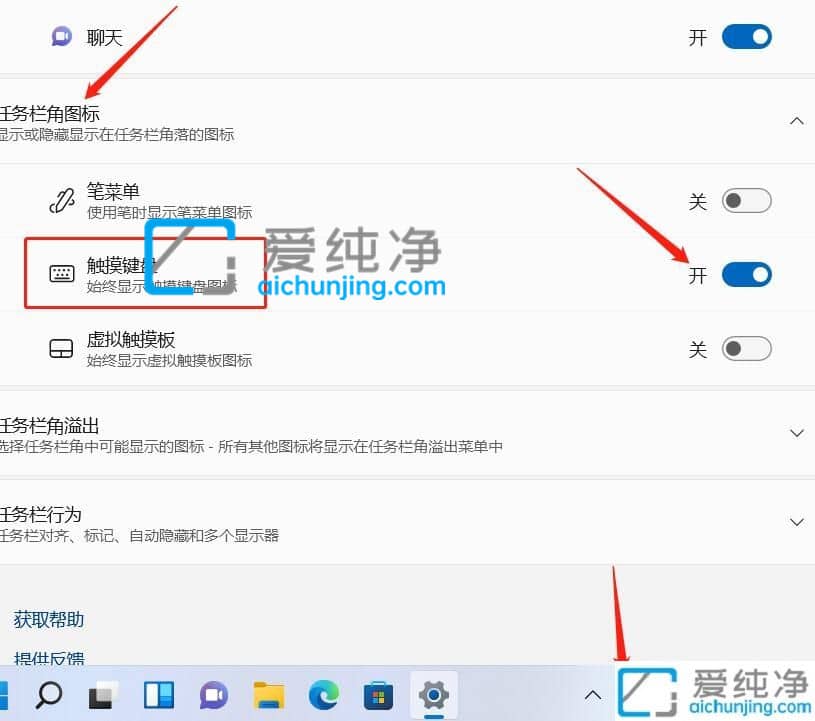Expand the 任务栏角溢出 section
Image resolution: width=815 pixels, height=721 pixels.
click(x=796, y=433)
